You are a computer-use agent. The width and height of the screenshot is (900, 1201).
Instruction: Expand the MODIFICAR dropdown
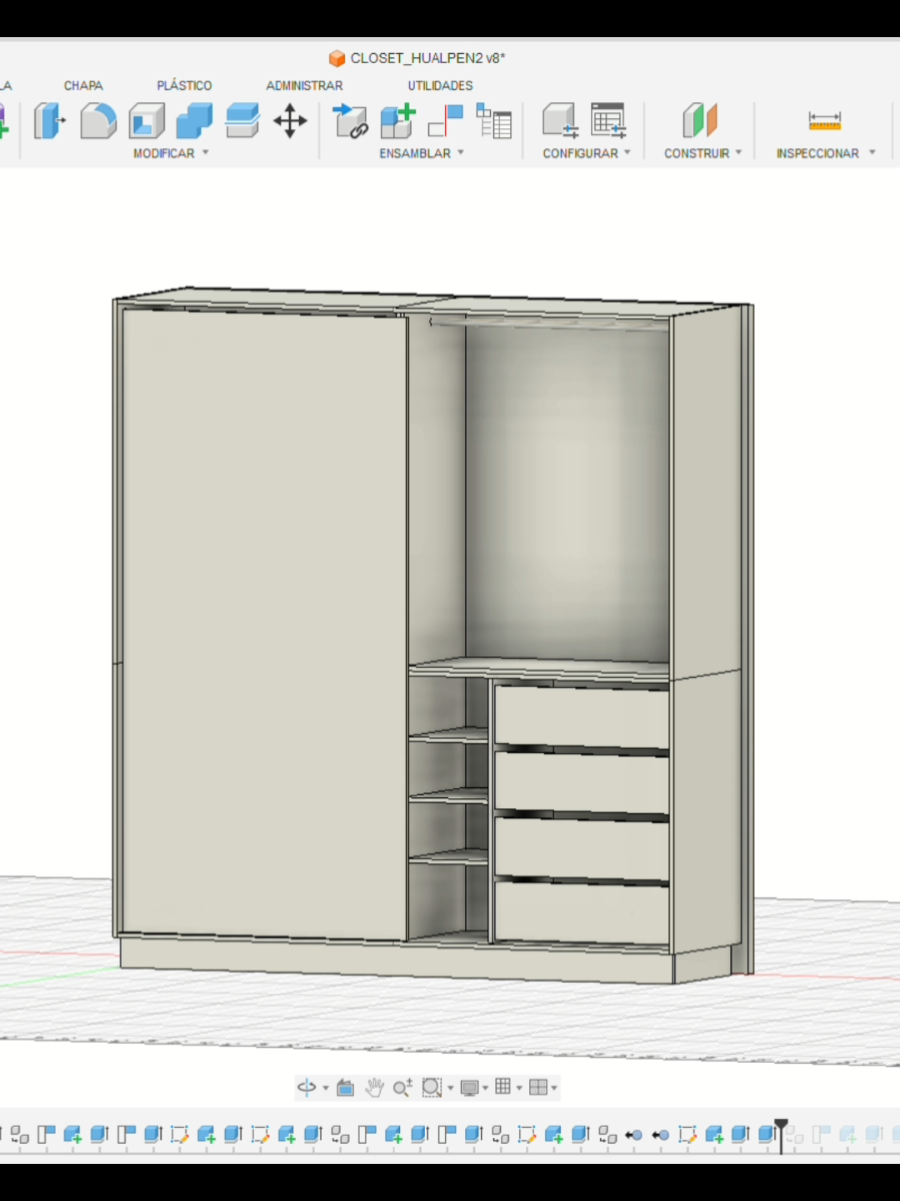(x=171, y=153)
